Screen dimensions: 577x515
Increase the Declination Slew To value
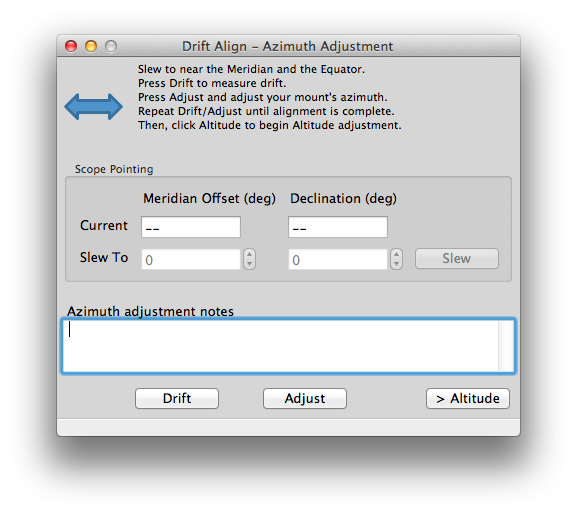(x=396, y=255)
